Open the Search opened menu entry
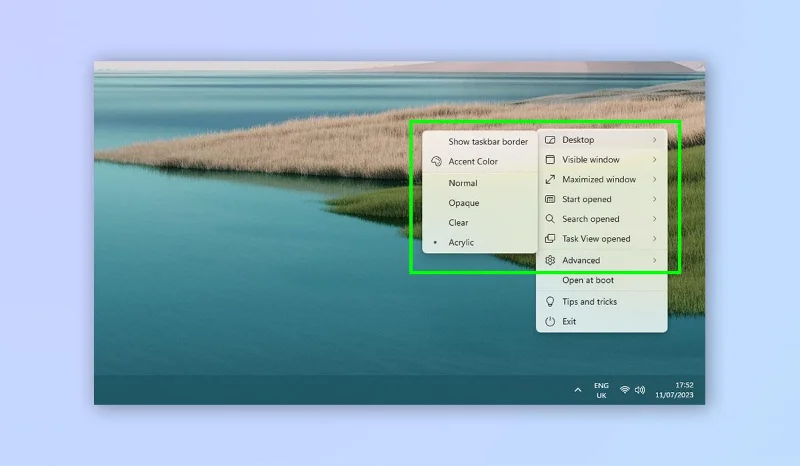800x466 pixels. pos(602,219)
